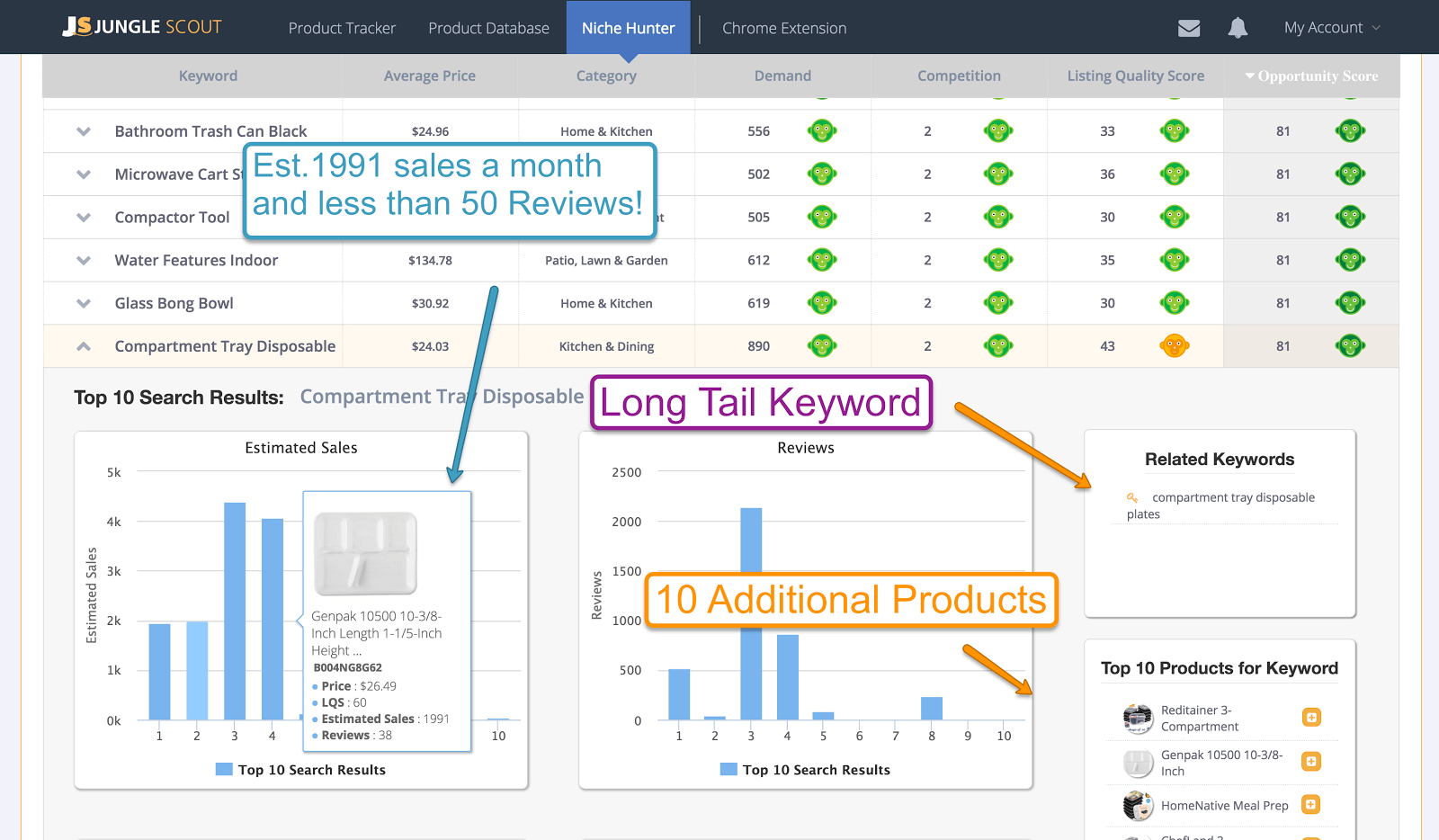Viewport: 1439px width, 840px height.
Task: Click the envelope messages icon
Action: click(1188, 28)
